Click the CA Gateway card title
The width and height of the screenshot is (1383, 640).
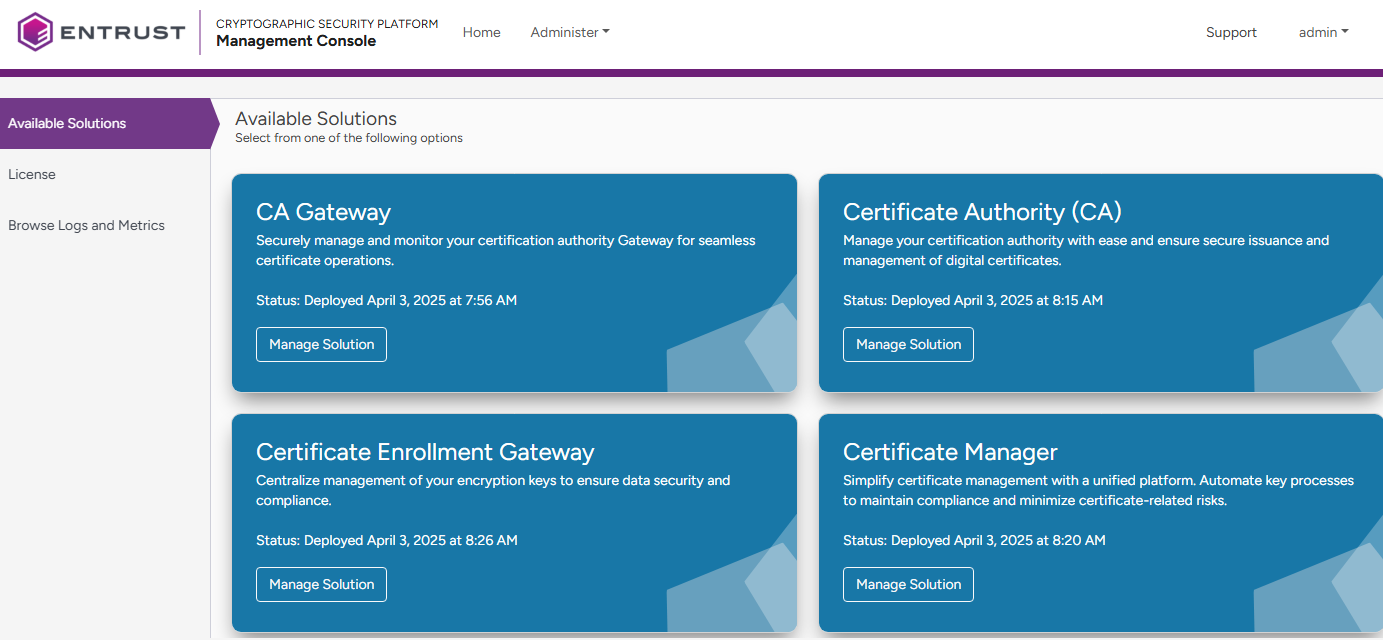coord(323,212)
